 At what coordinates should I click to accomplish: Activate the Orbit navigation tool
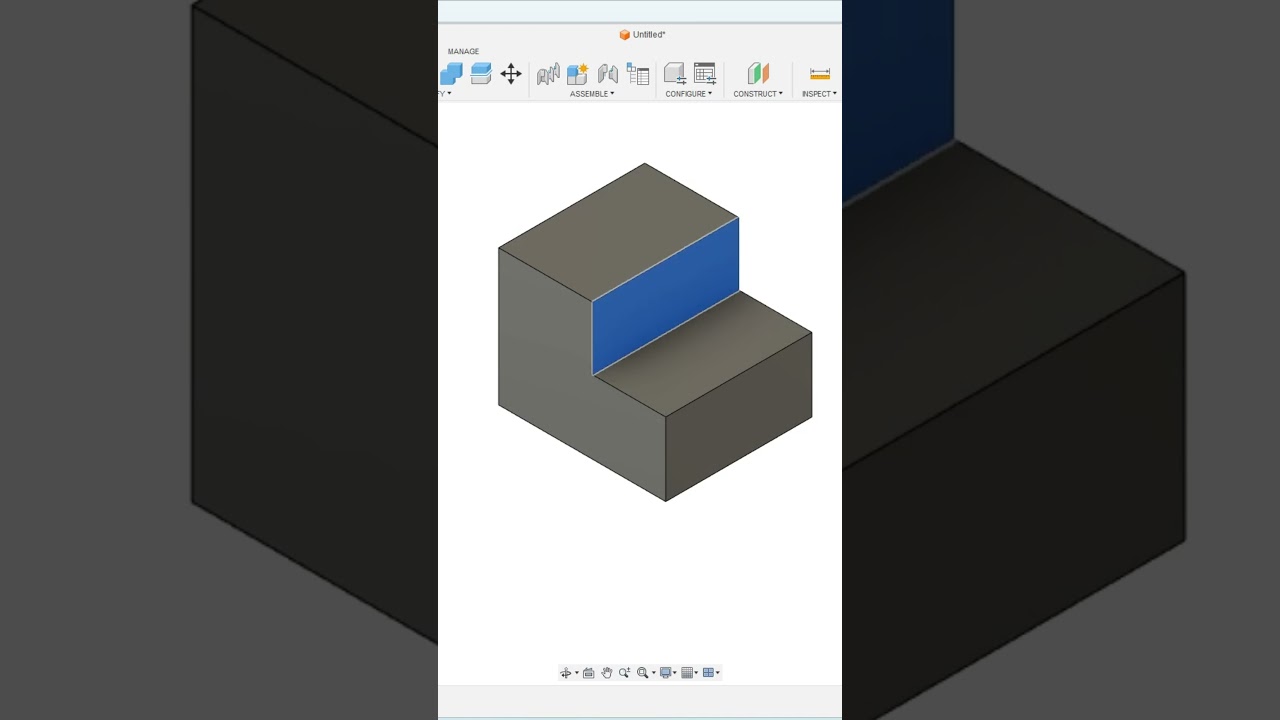pyautogui.click(x=566, y=673)
